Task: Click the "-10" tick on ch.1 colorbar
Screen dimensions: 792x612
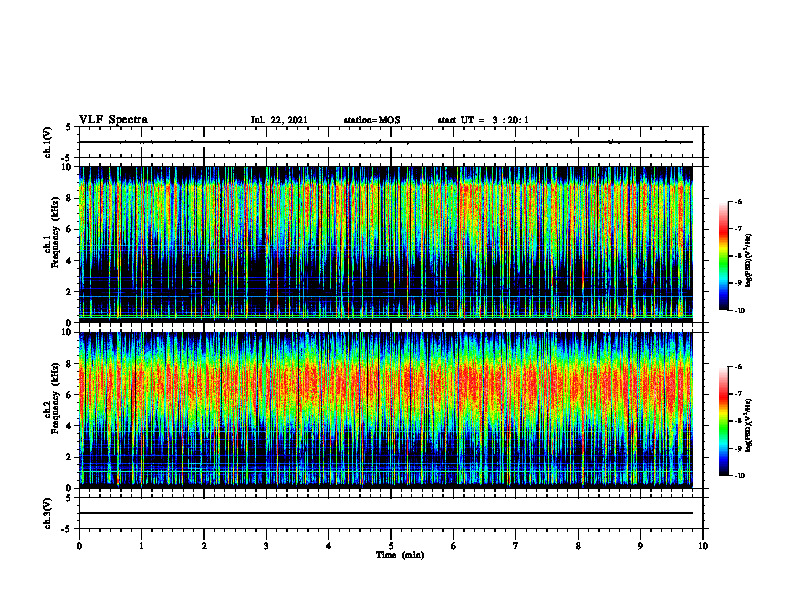Action: point(740,310)
